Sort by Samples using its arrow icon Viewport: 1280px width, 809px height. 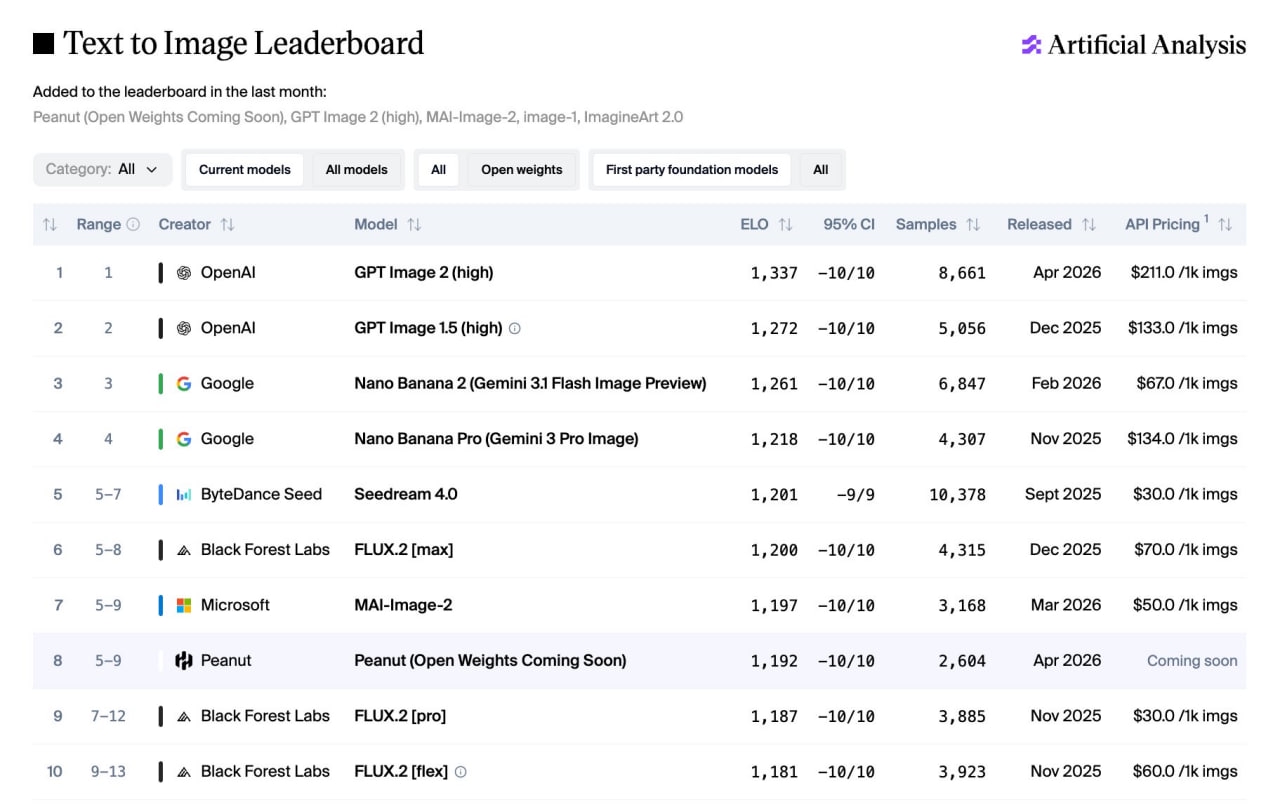pyautogui.click(x=973, y=225)
